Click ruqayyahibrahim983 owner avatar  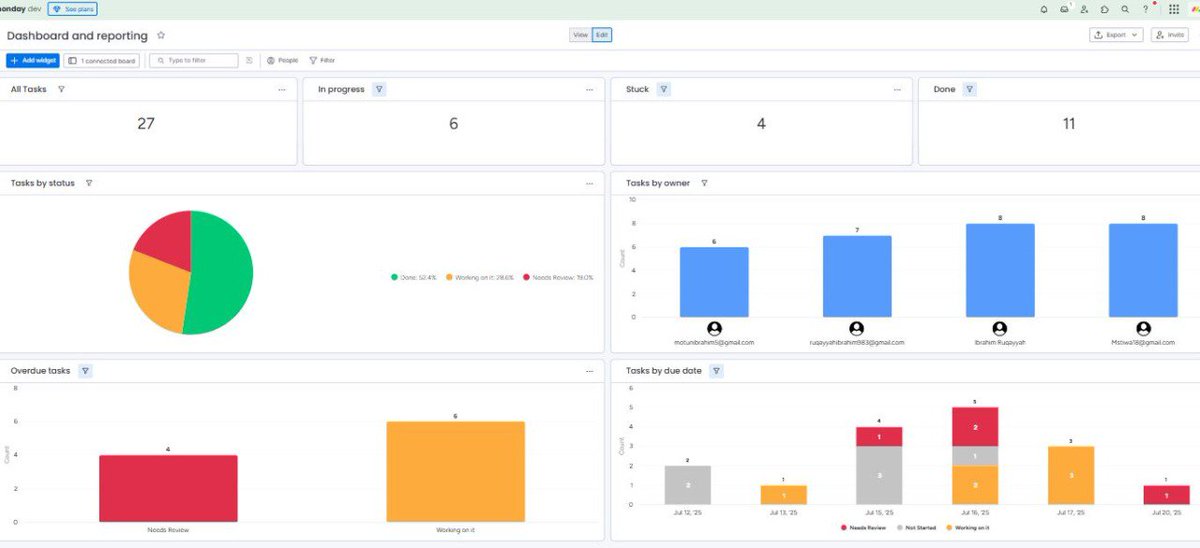point(857,328)
